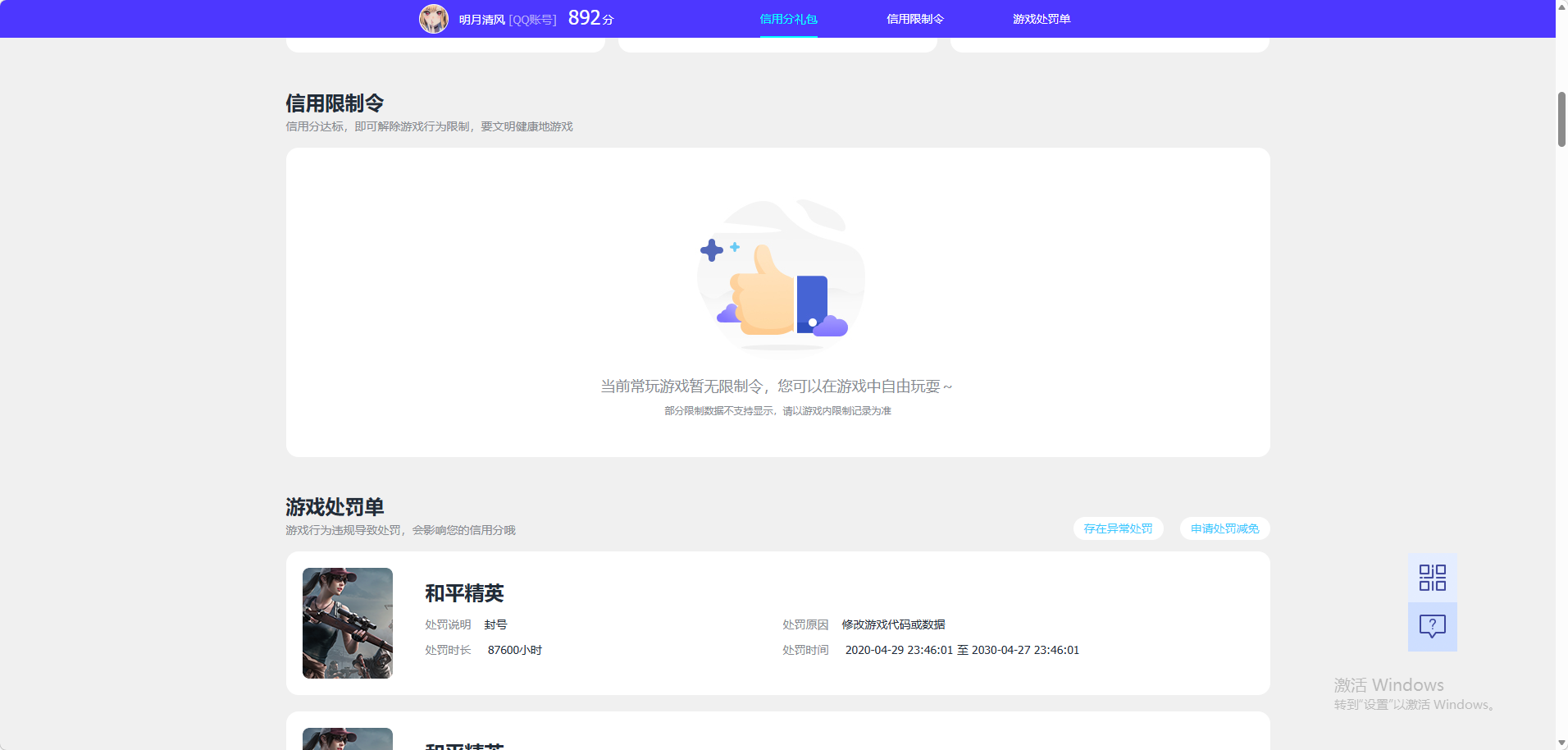
Task: Select the active 信用分礼包 tab
Action: pos(788,18)
